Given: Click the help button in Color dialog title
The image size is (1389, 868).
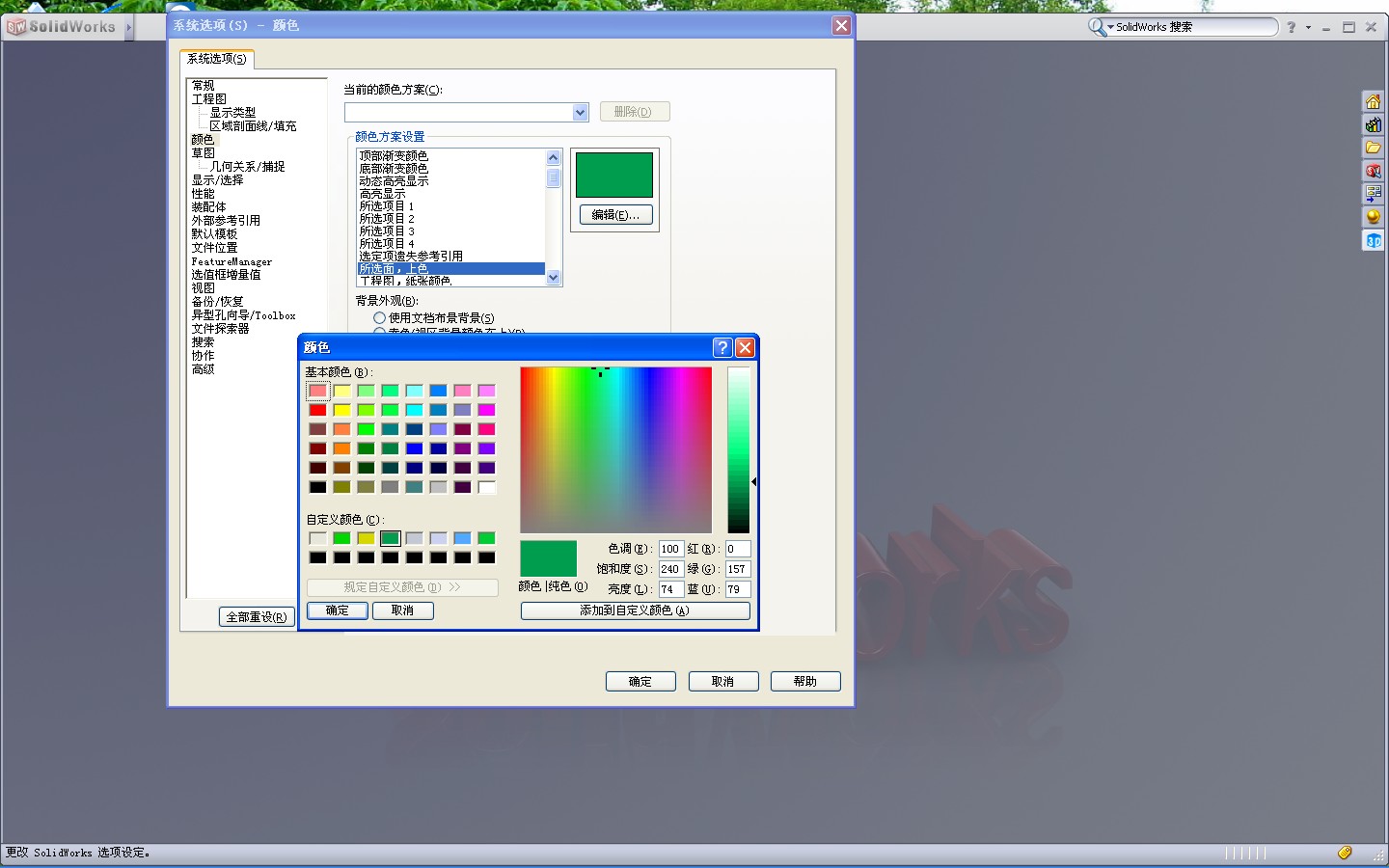Looking at the screenshot, I should tap(722, 347).
